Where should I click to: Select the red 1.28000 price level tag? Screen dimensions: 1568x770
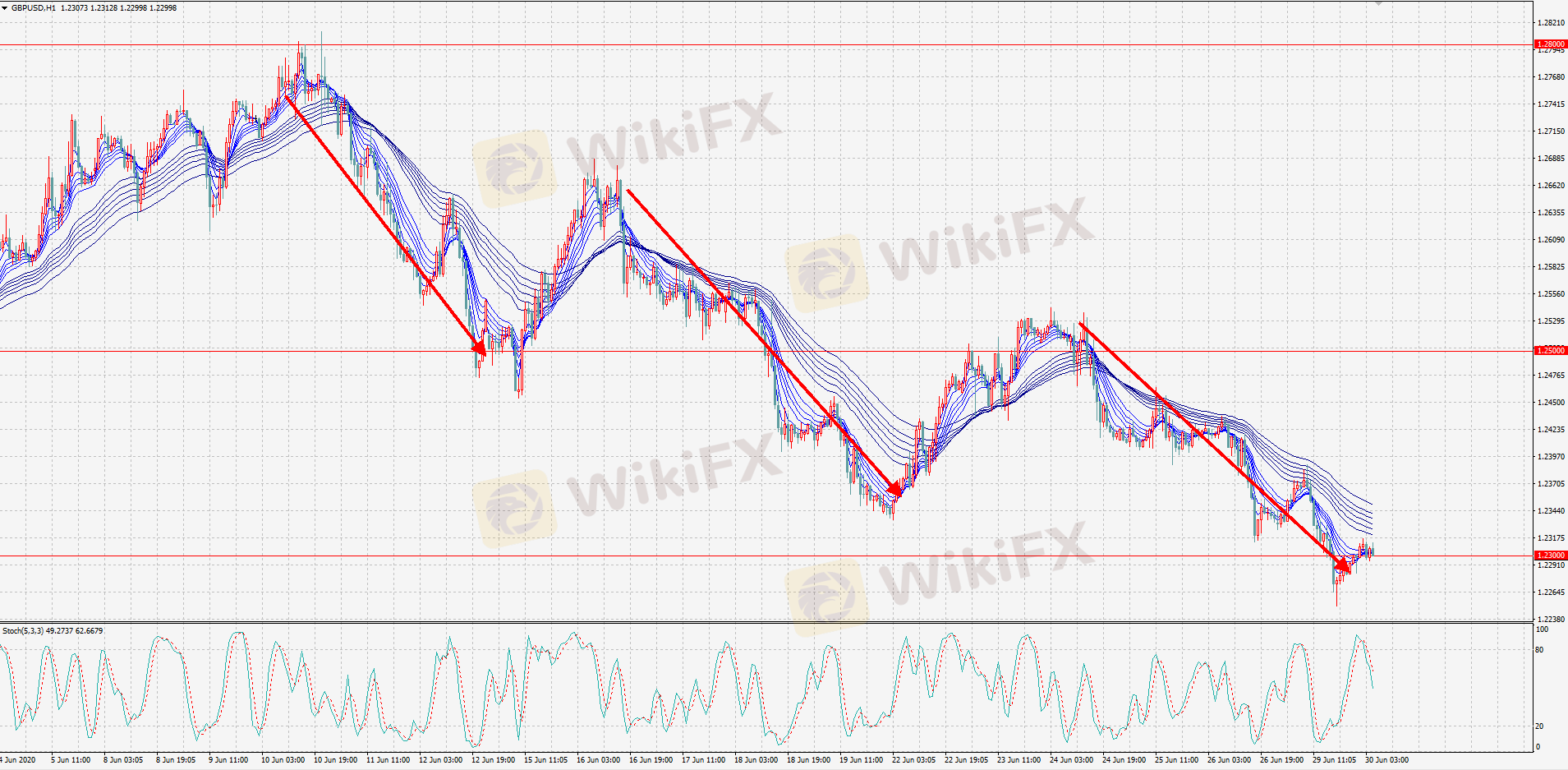[x=1550, y=44]
